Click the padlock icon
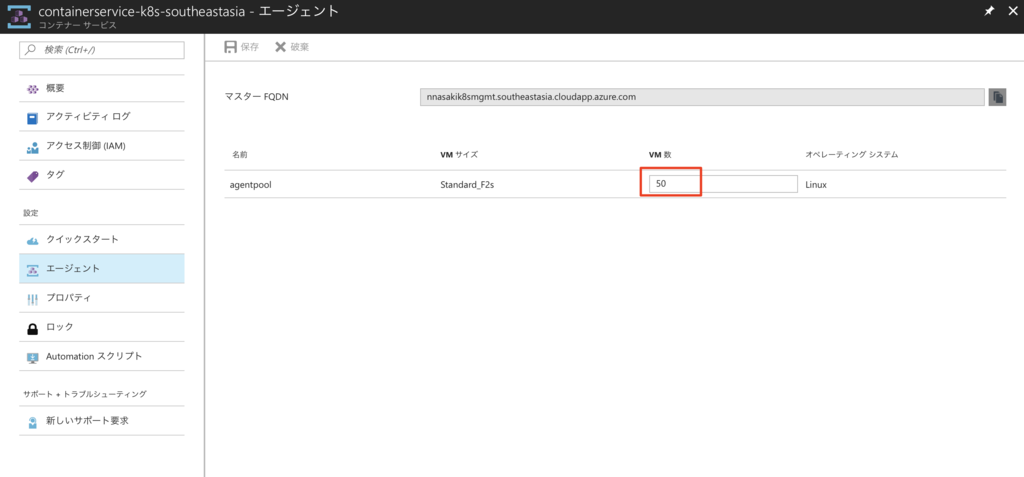 click(33, 328)
